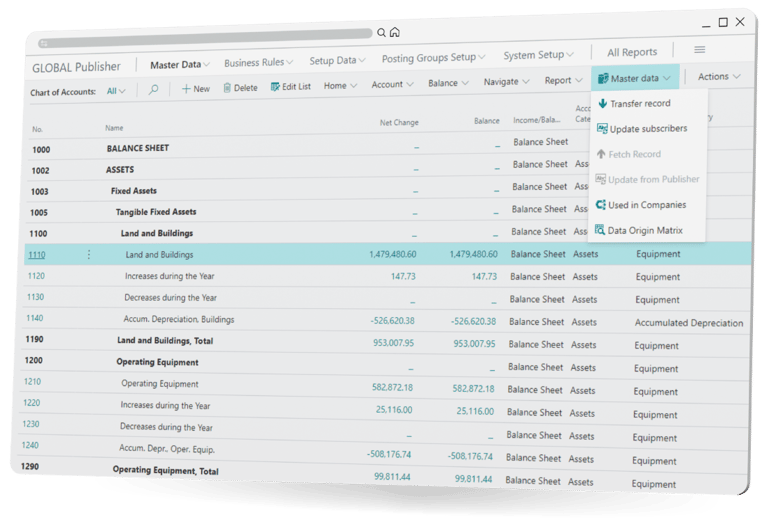The image size is (769, 526).
Task: Click the Update subscribers icon
Action: pos(602,128)
